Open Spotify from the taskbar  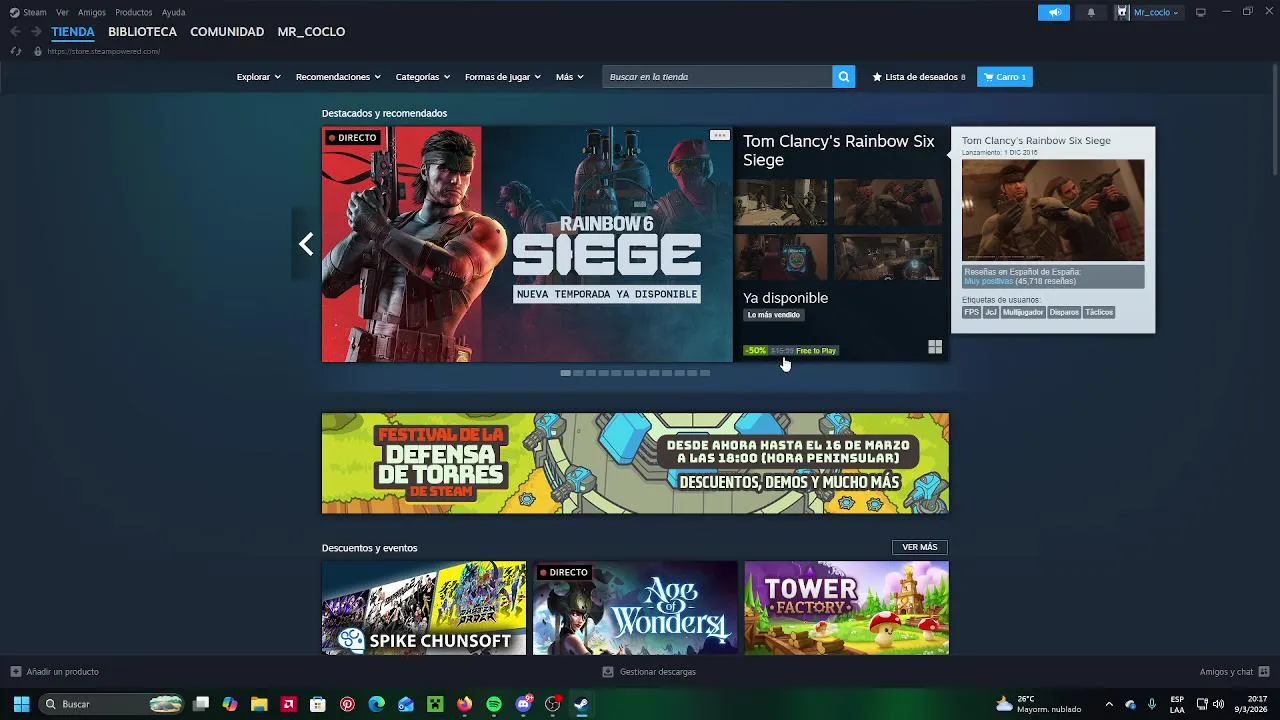[x=494, y=704]
